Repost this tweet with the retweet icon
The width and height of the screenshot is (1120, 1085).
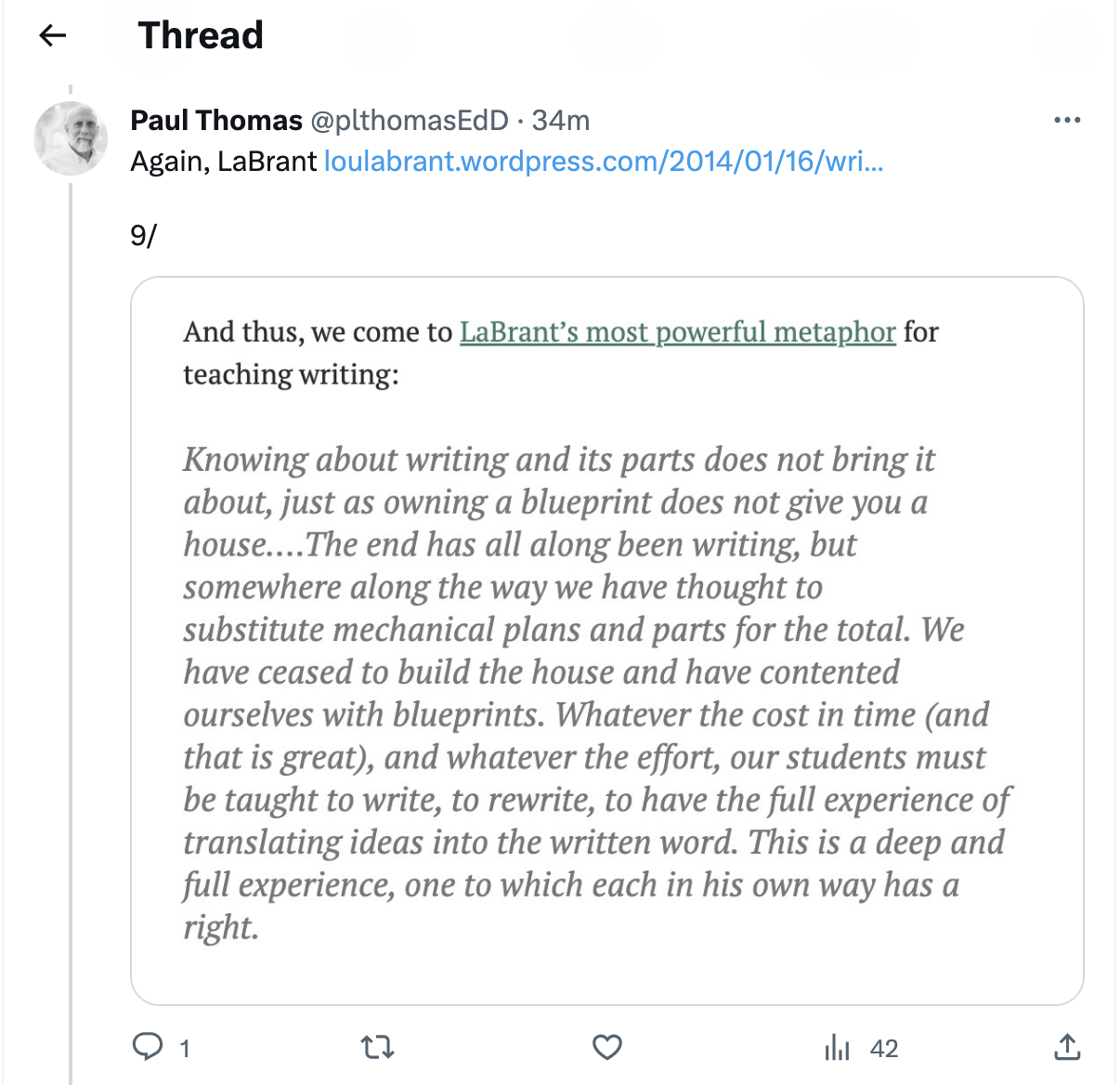[377, 1048]
